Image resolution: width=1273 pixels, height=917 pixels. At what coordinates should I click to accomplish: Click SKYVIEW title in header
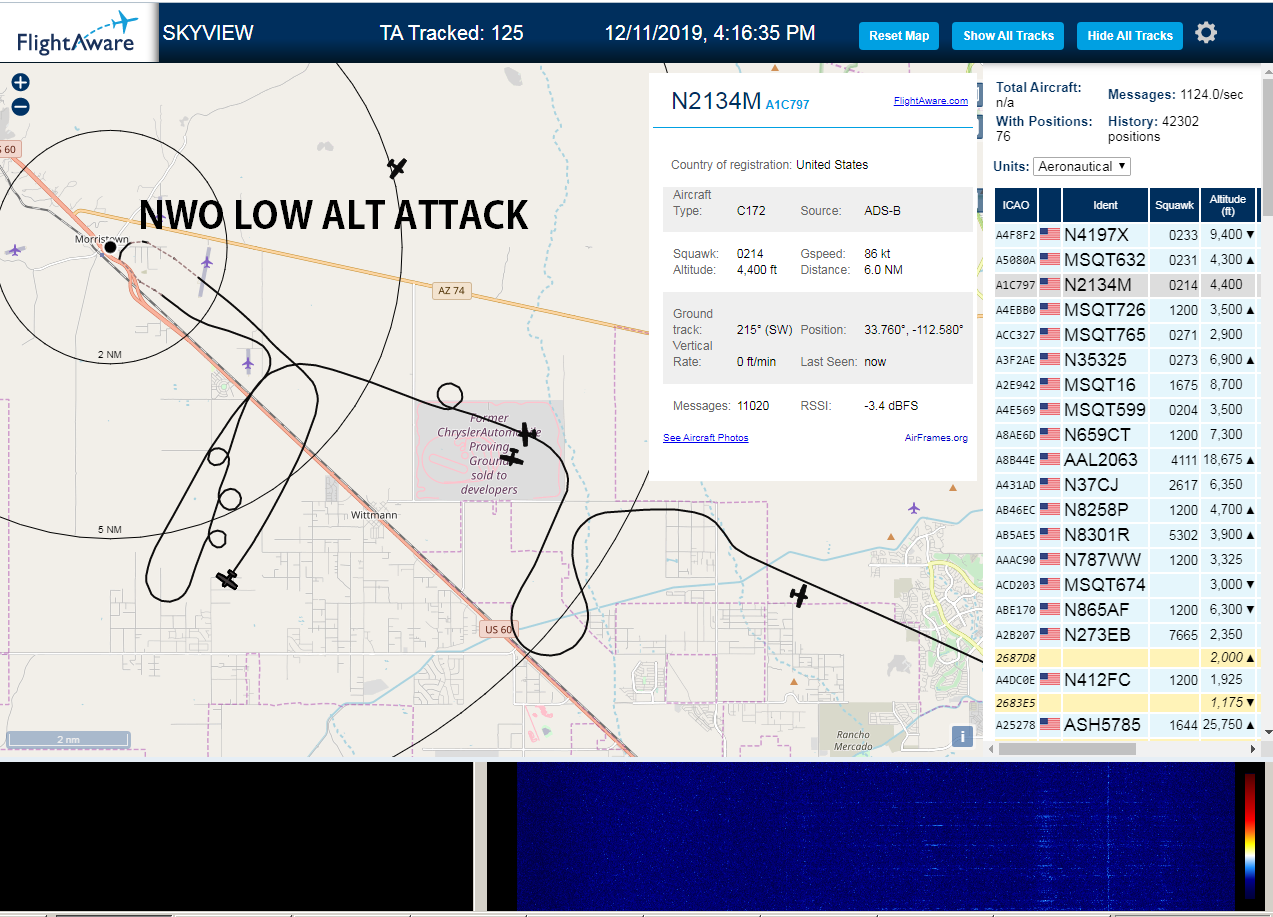[x=208, y=33]
